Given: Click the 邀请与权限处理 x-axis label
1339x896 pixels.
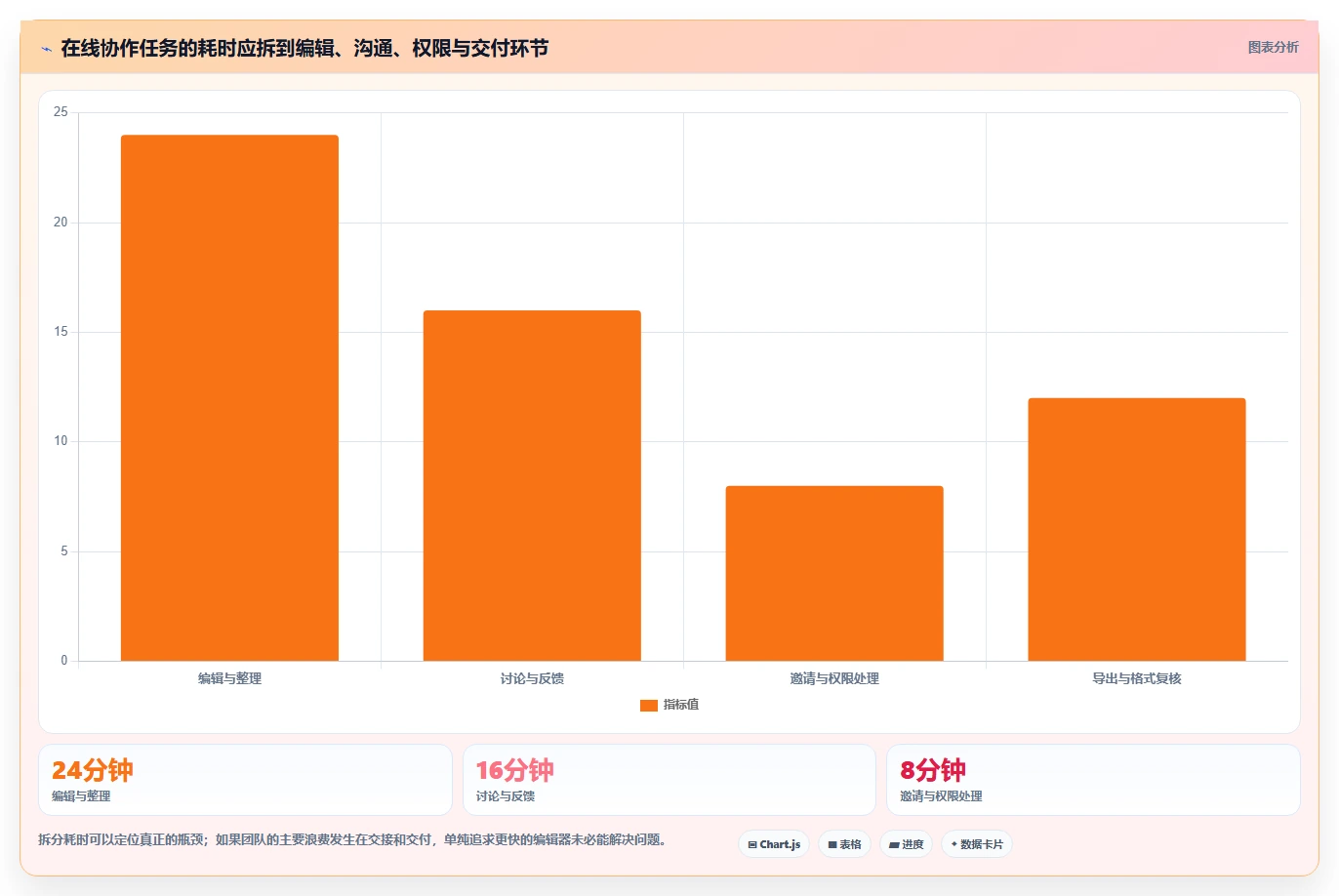Looking at the screenshot, I should (x=834, y=678).
